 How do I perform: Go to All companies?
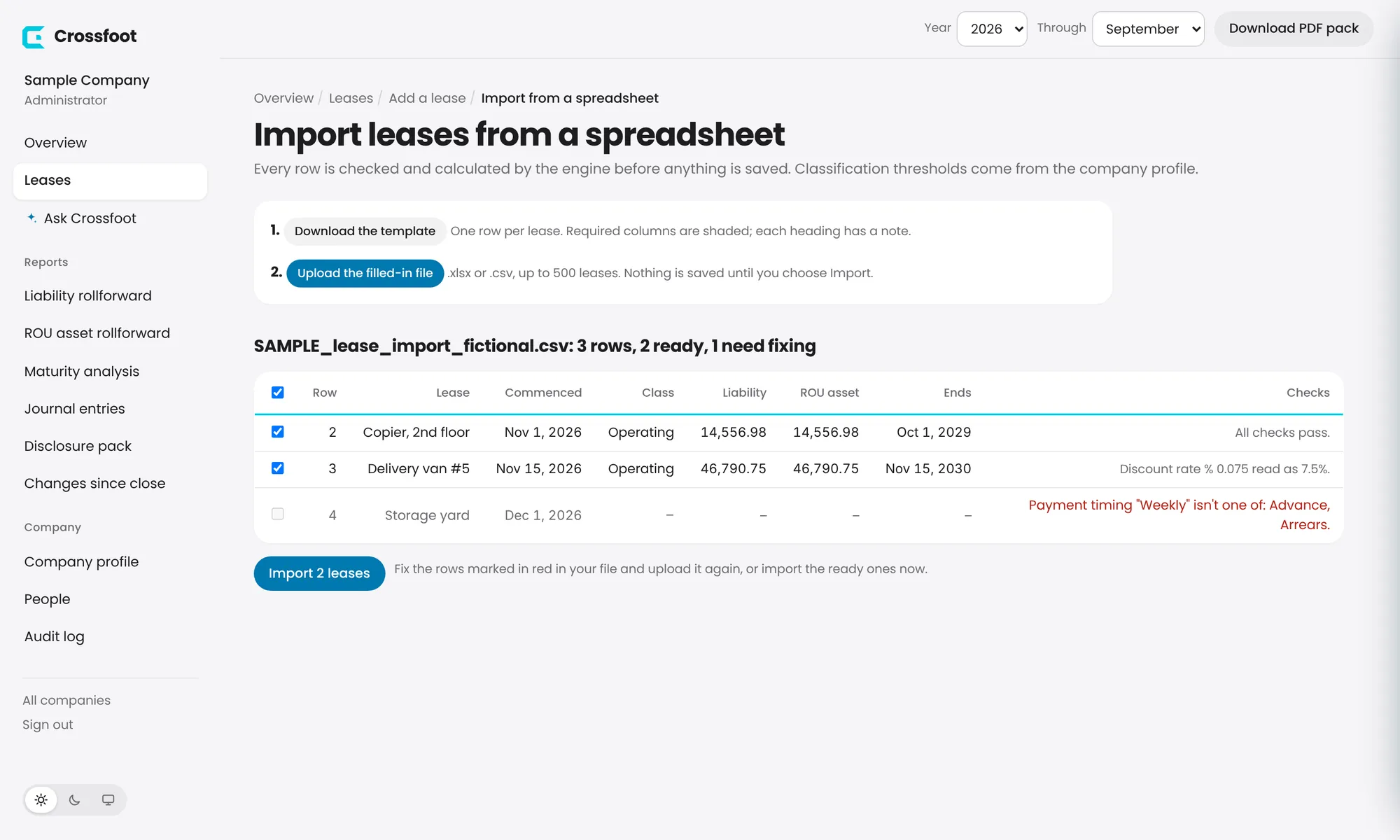66,701
